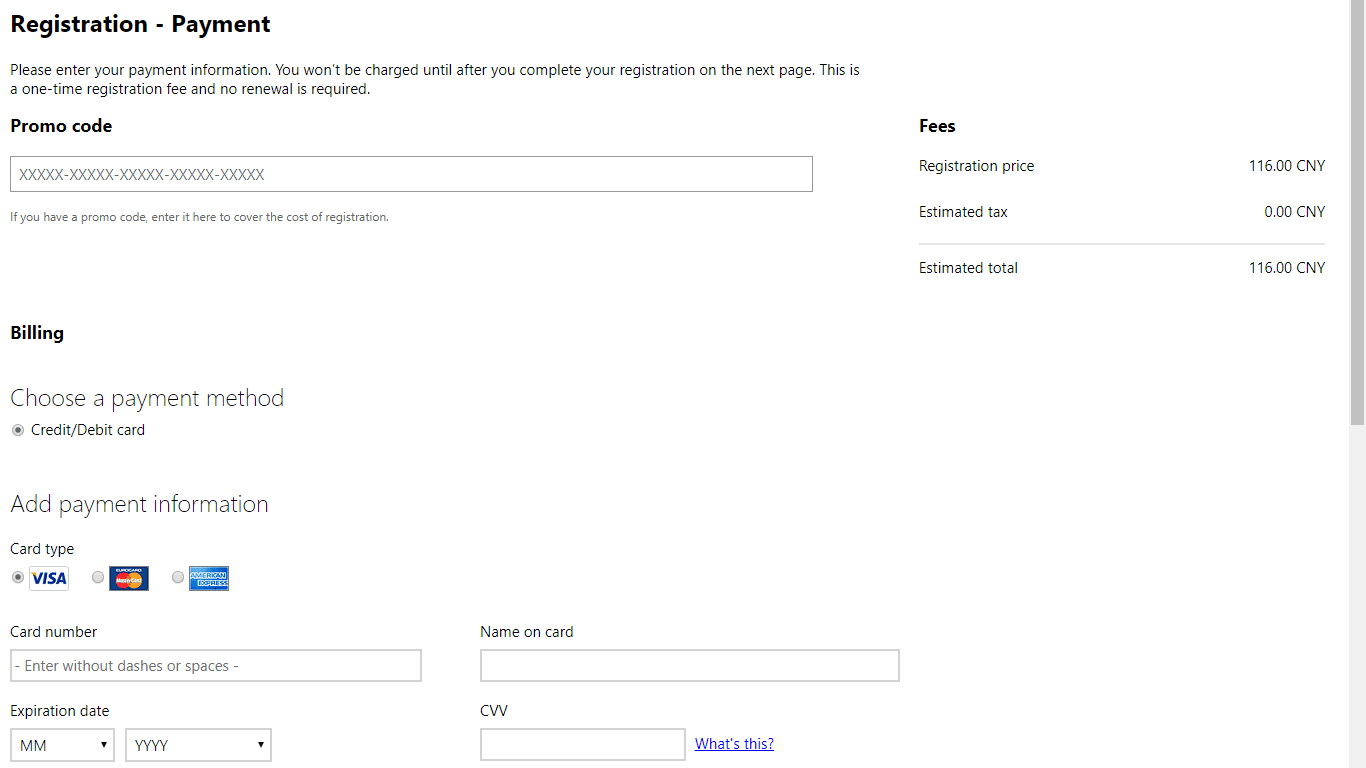Screen dimensions: 1366x768
Task: Click the "Name on card" field label
Action: tap(527, 632)
